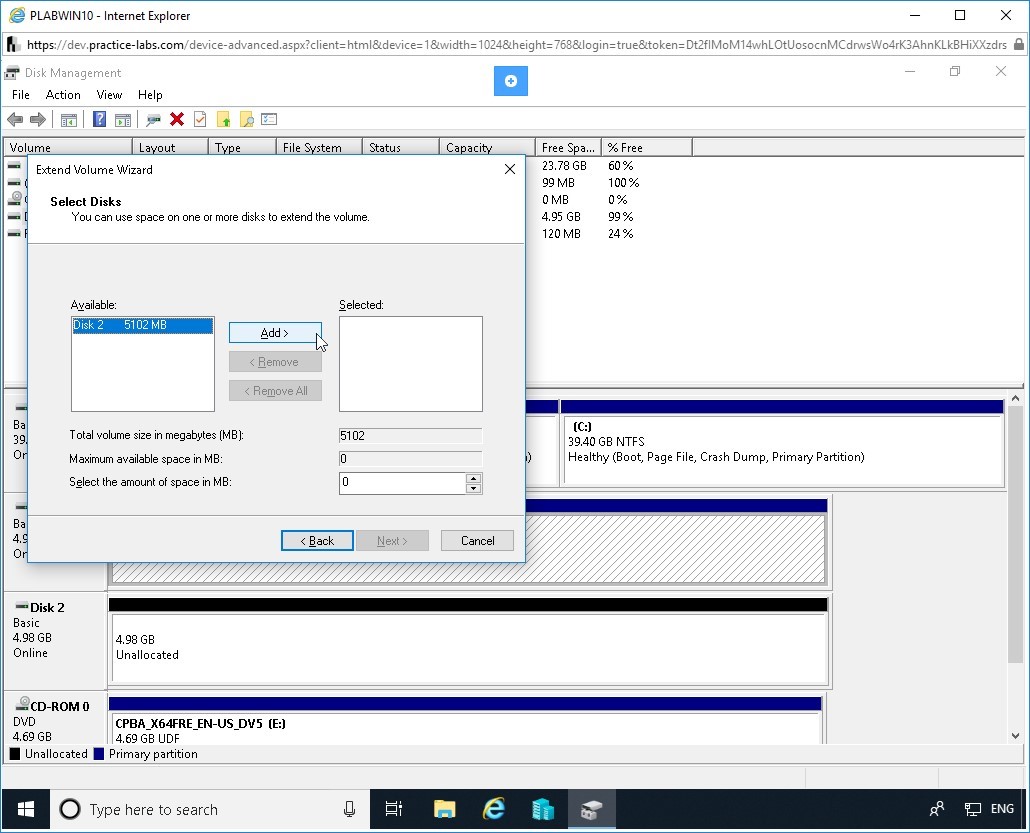This screenshot has height=833, width=1030.
Task: Sort by Layout column header
Action: tap(170, 147)
